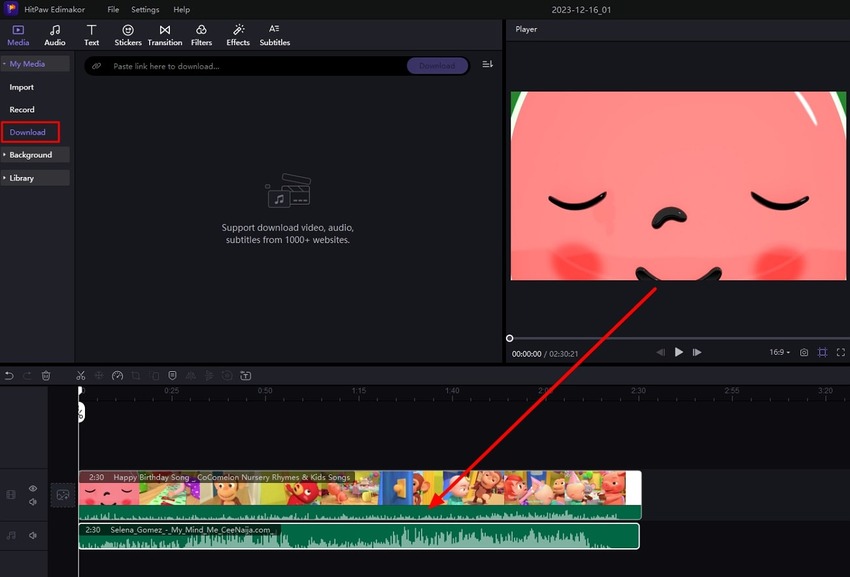Take a snapshot with the camera icon
Image resolution: width=850 pixels, height=577 pixels.
pos(804,352)
